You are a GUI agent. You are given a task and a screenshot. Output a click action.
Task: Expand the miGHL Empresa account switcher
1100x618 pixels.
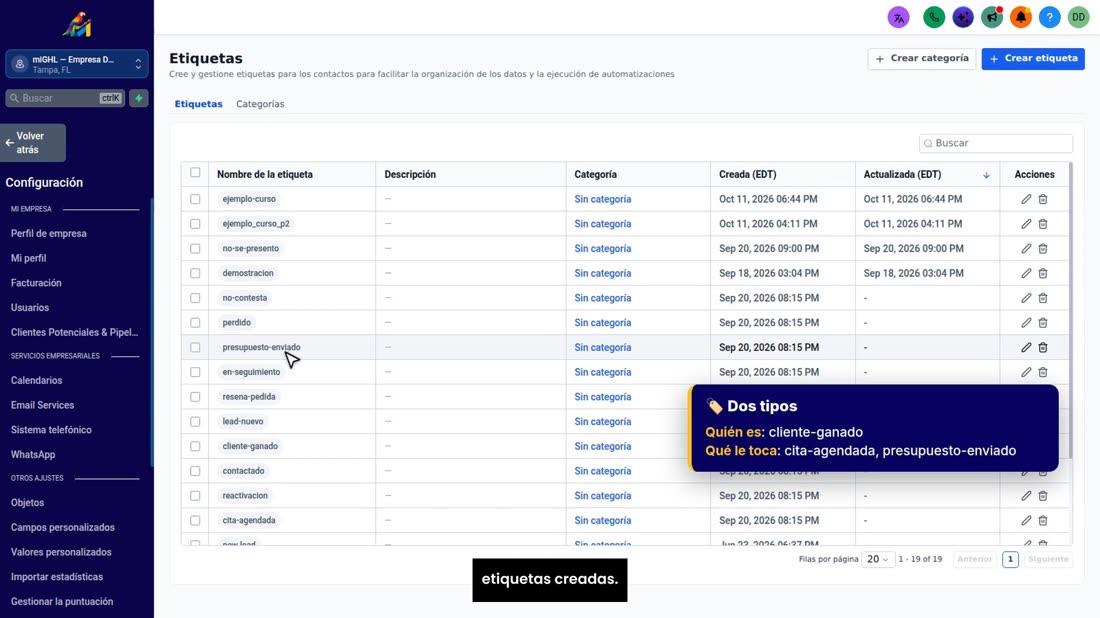point(77,64)
